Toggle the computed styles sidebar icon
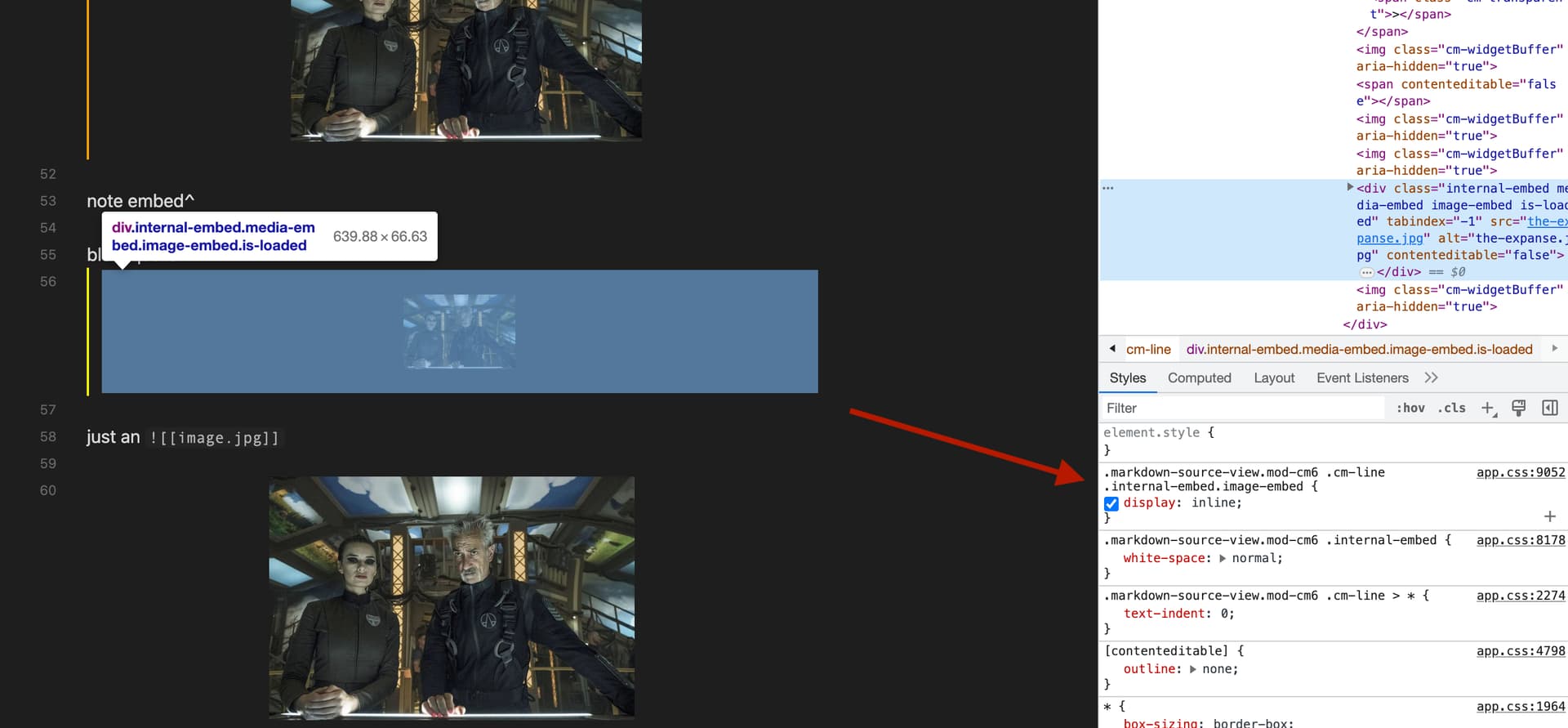The height and width of the screenshot is (728, 1568). pyautogui.click(x=1550, y=408)
